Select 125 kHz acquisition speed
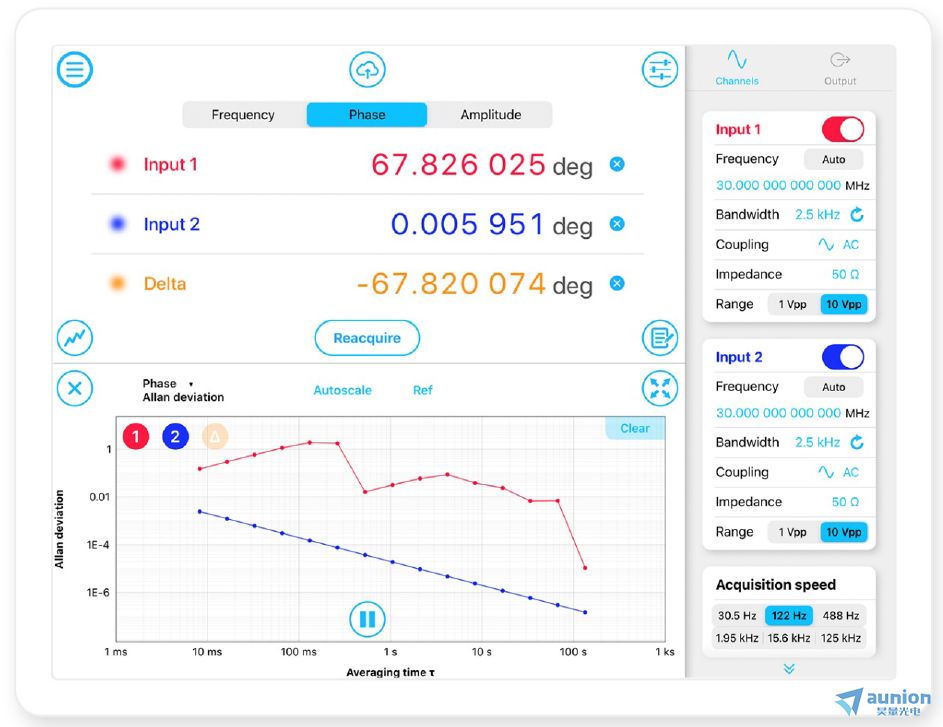Viewport: 943px width, 727px height. (841, 638)
